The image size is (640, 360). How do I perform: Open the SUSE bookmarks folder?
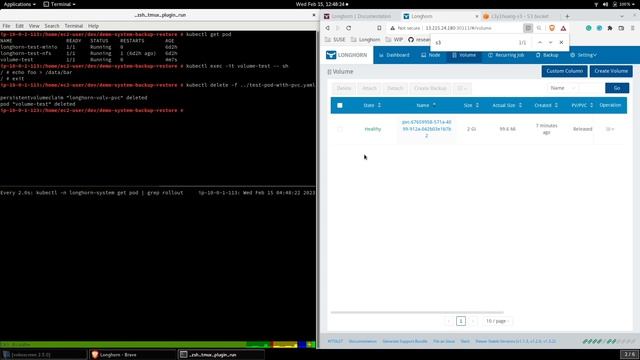click(335, 40)
